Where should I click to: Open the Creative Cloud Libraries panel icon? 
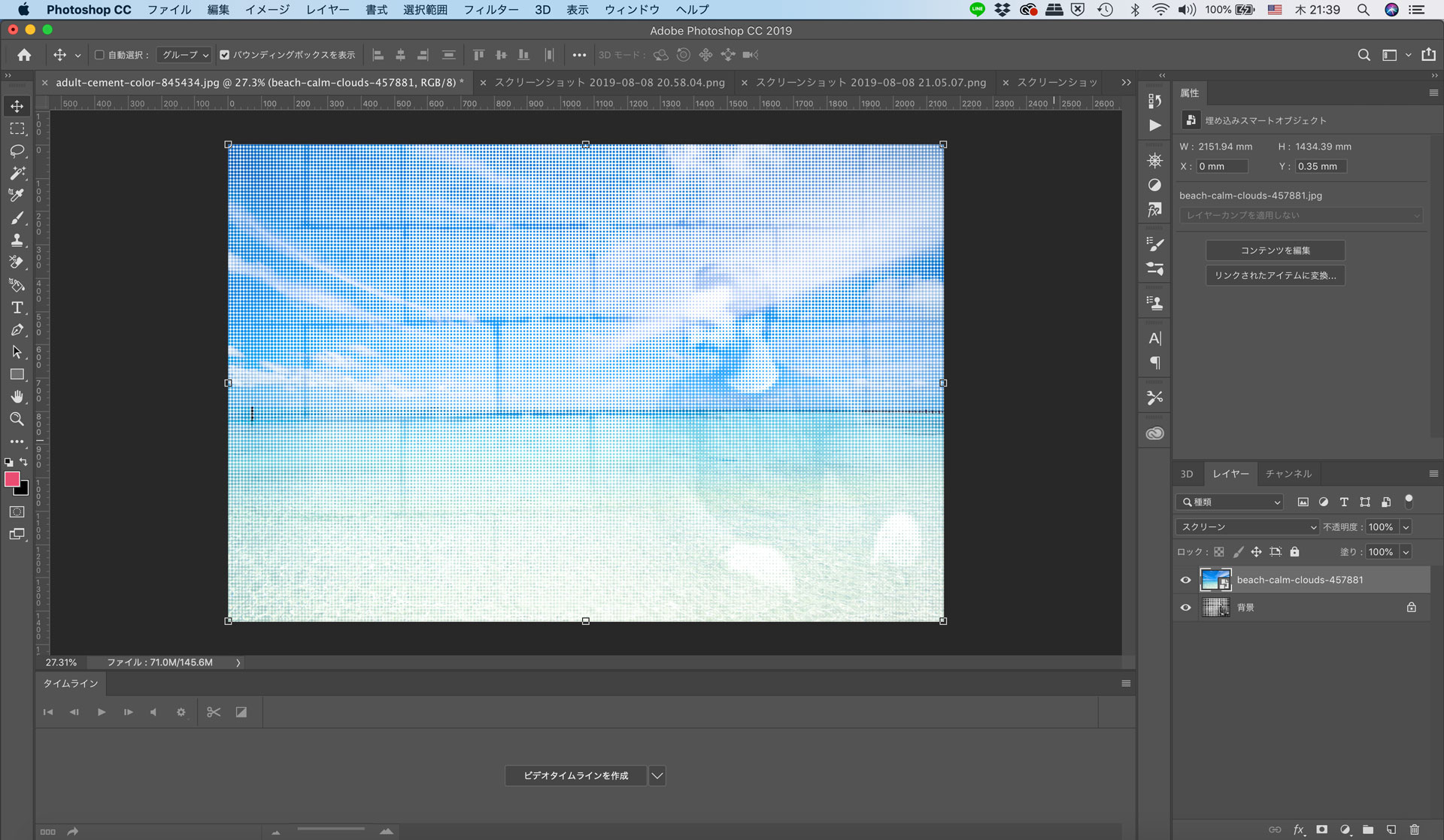(x=1154, y=434)
